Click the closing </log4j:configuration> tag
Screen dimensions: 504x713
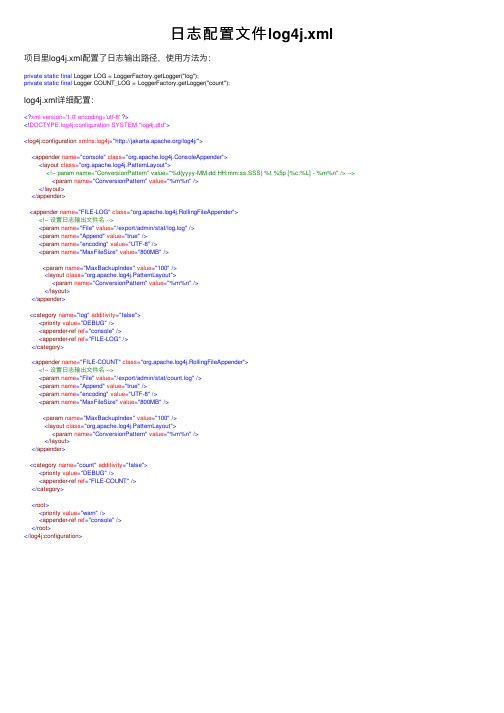[53, 537]
